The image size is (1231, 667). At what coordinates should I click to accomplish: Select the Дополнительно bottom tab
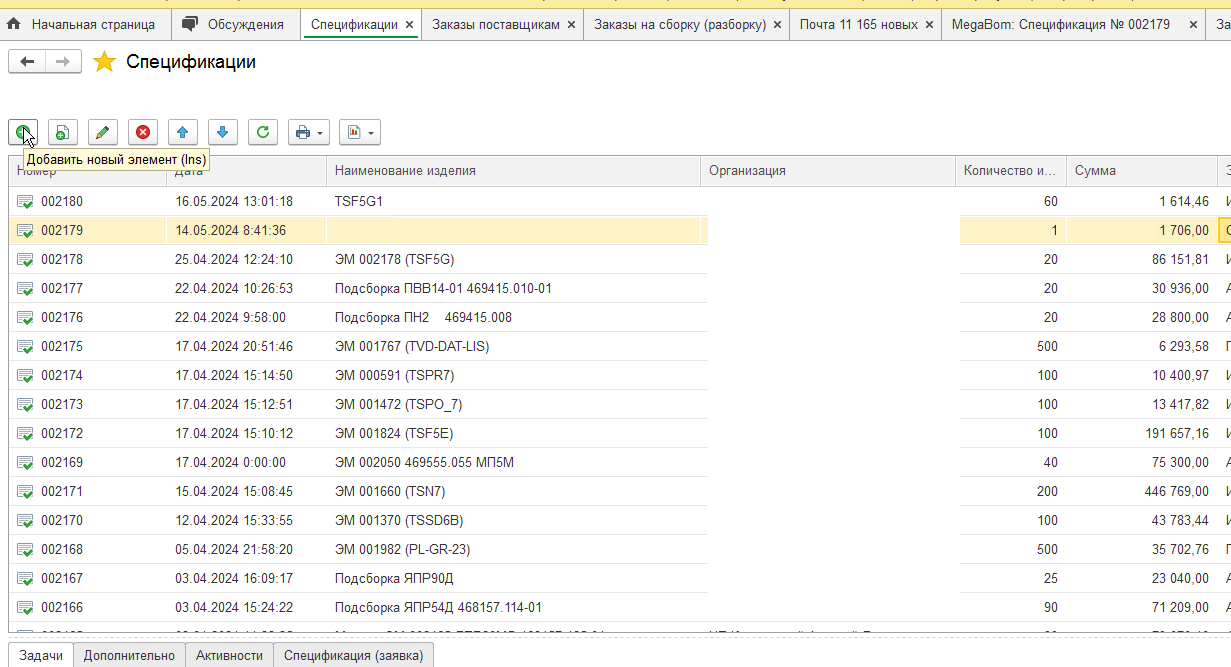[129, 655]
